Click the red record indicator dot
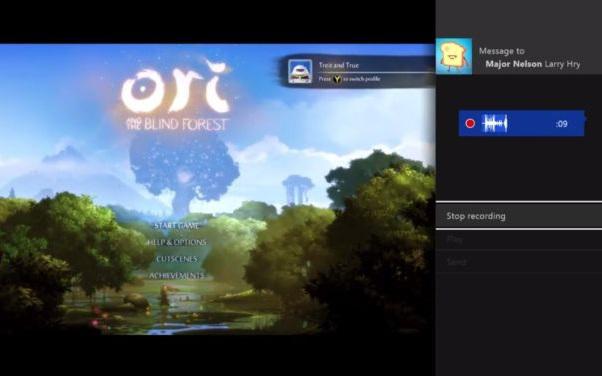The height and width of the screenshot is (376, 602). point(470,123)
